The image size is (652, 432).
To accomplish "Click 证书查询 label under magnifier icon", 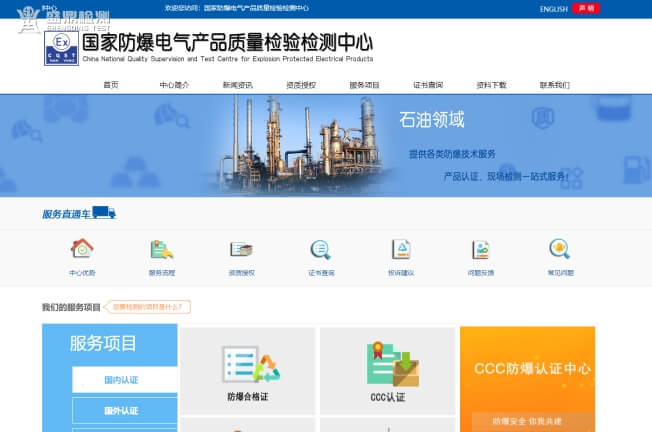I will (321, 273).
